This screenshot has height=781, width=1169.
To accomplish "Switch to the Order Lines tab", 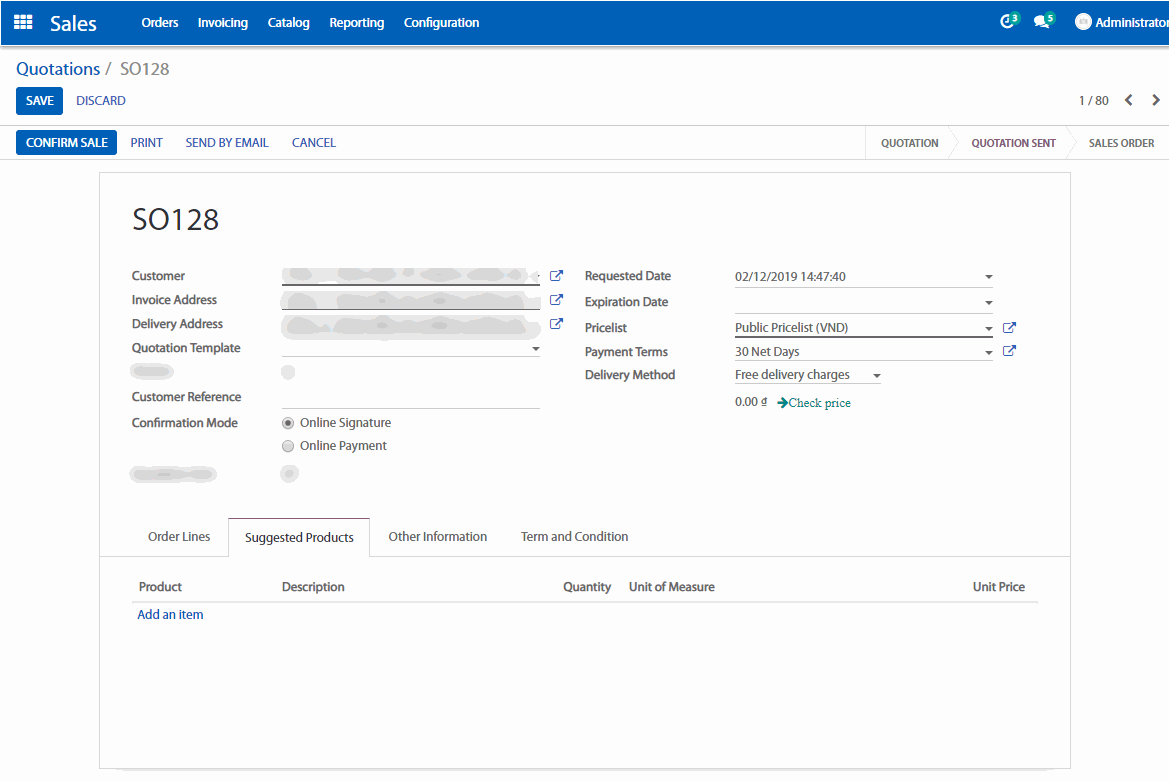I will click(x=179, y=537).
